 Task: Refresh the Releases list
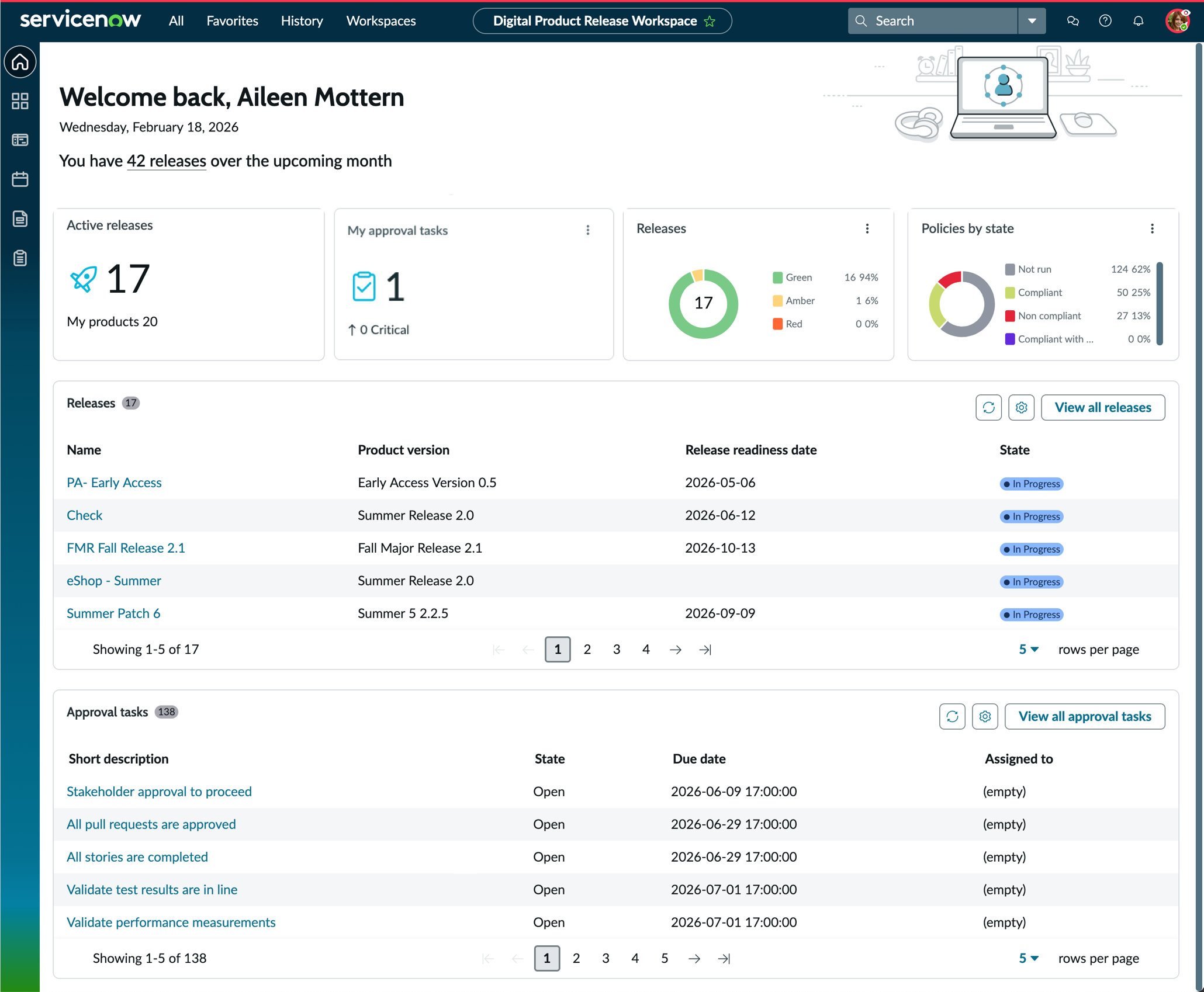pyautogui.click(x=989, y=408)
